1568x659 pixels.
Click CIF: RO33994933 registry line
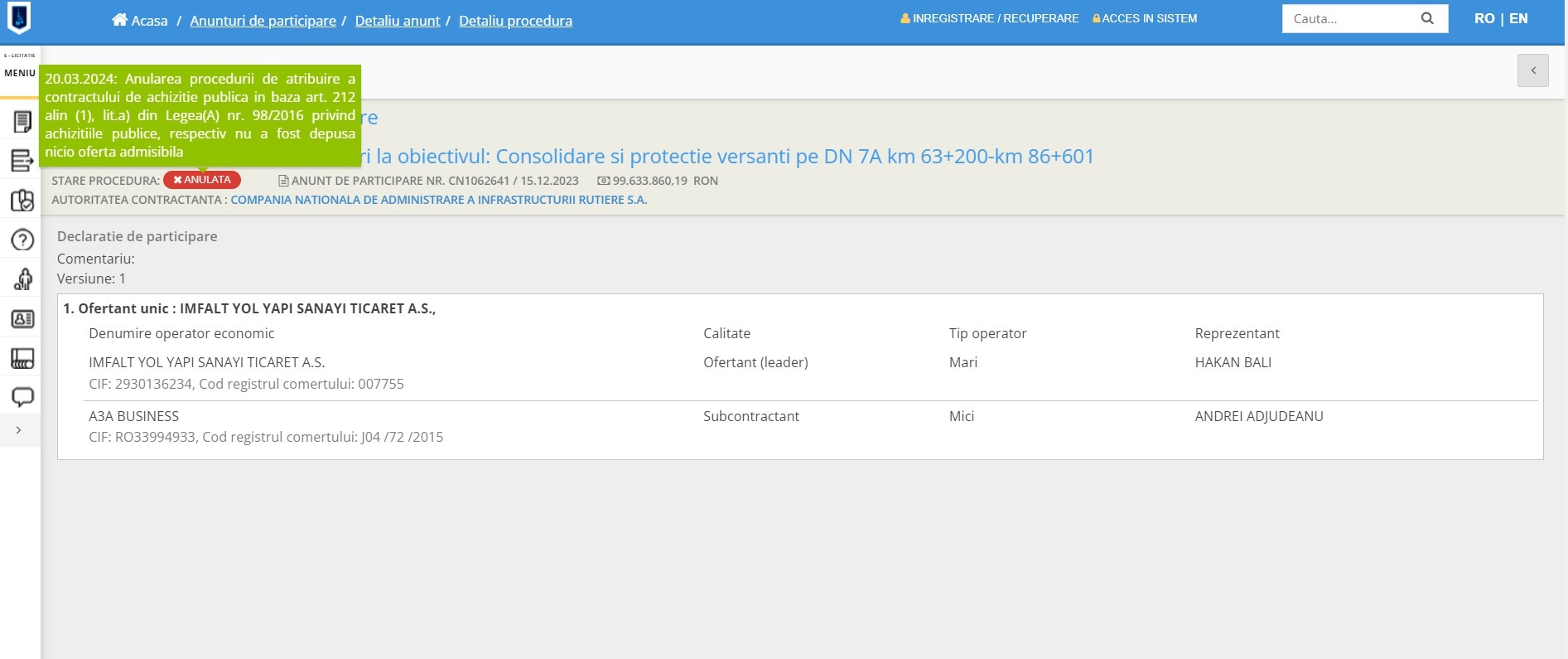(266, 437)
